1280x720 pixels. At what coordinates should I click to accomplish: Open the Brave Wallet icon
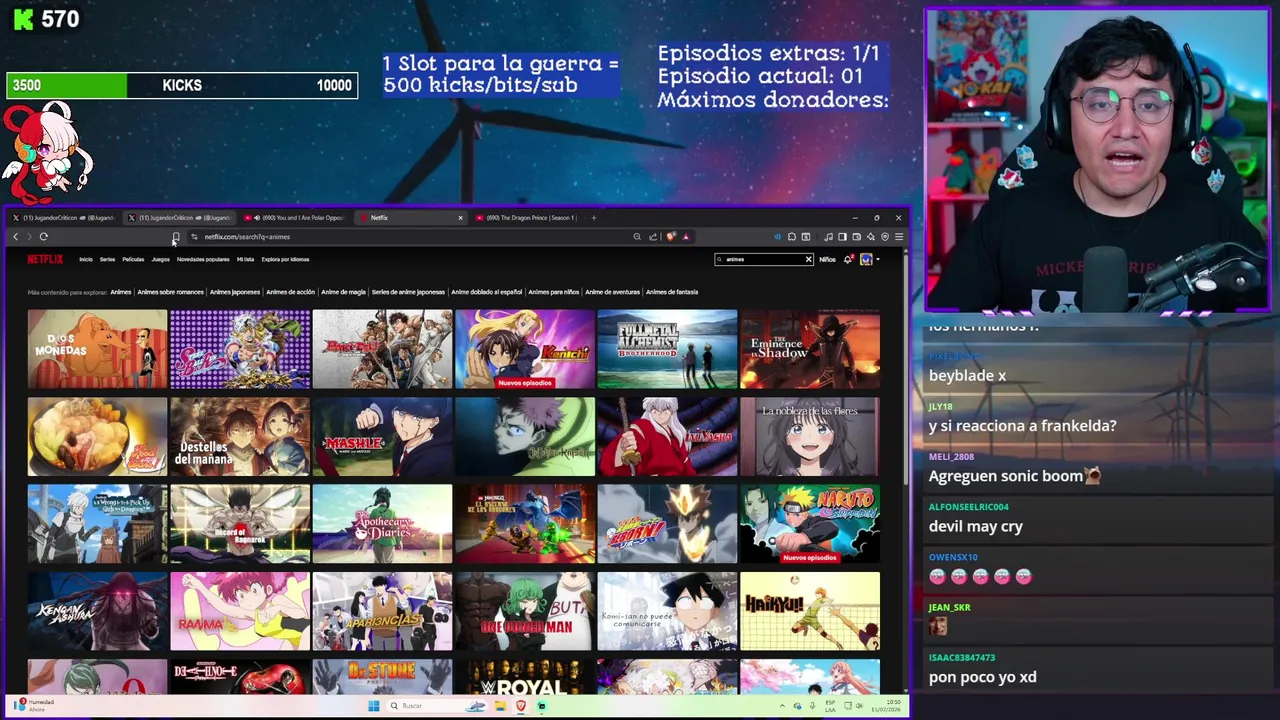tap(856, 237)
